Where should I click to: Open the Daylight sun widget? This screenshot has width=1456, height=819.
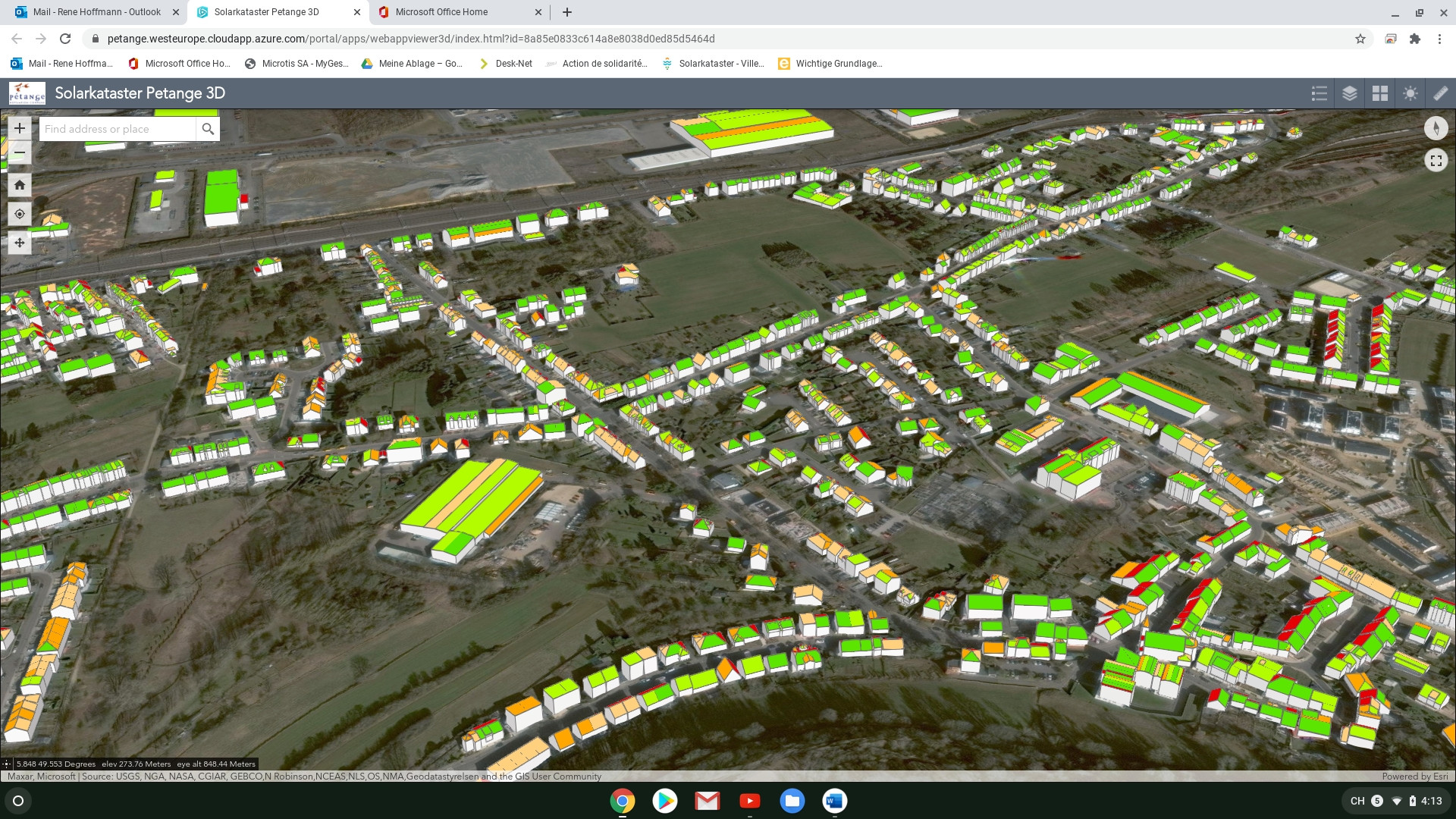1410,93
